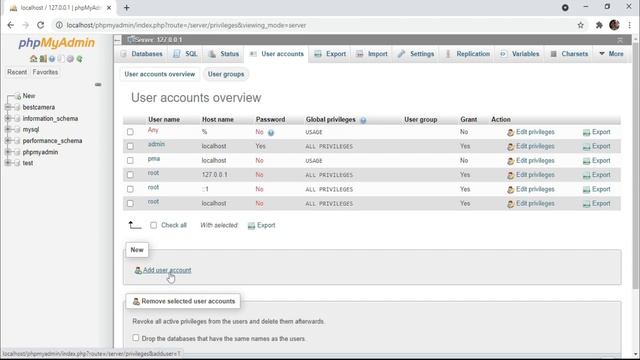The image size is (640, 360).
Task: Open the Replication tab
Action: (x=467, y=54)
